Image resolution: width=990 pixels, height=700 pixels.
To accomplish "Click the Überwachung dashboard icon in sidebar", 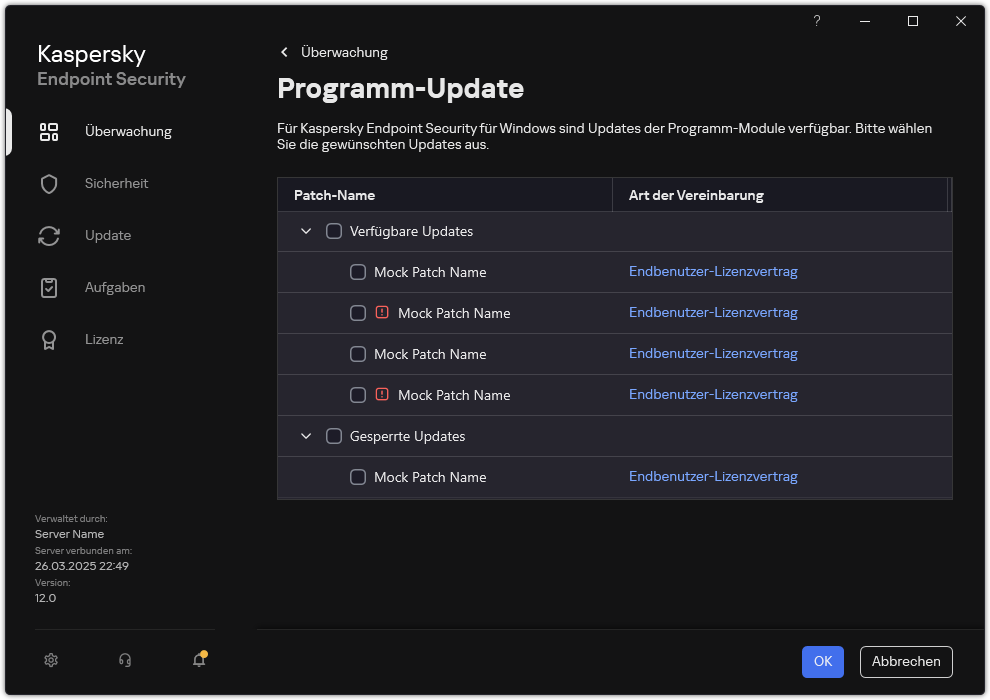I will click(x=49, y=132).
